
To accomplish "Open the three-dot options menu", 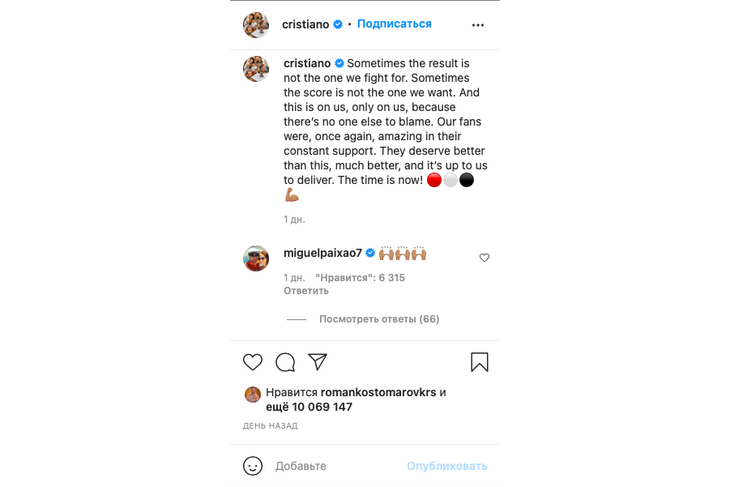I will coord(478,25).
